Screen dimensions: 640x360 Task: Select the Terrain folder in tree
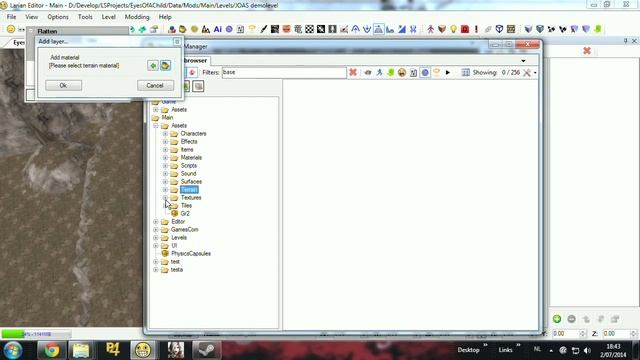click(x=189, y=189)
